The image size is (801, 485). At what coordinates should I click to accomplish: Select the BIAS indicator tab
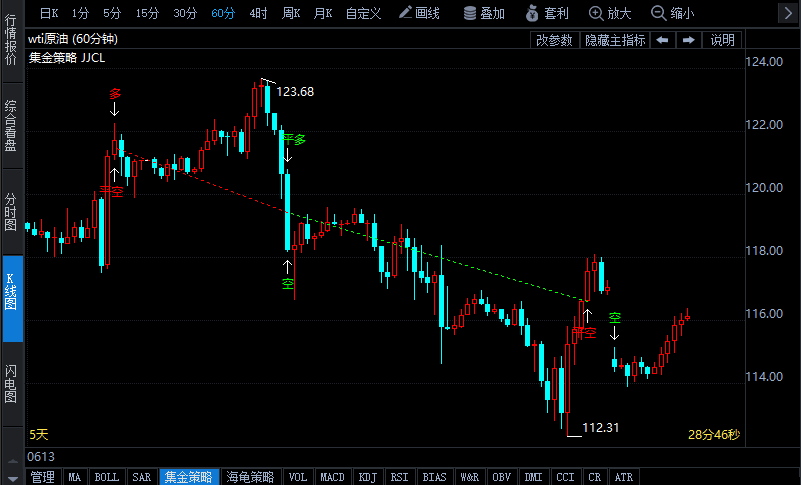click(x=434, y=477)
